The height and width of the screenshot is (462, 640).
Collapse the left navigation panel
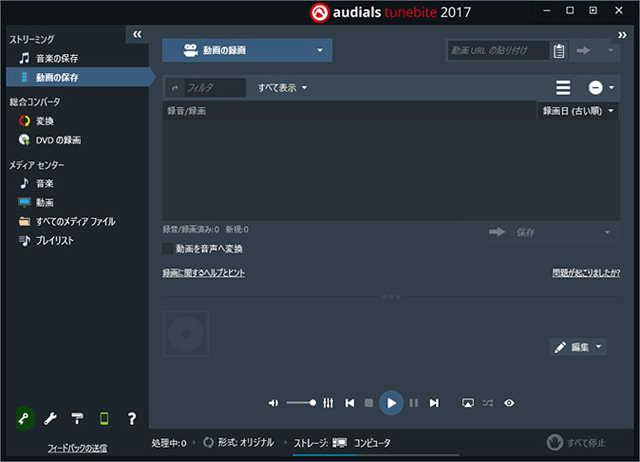tap(137, 34)
